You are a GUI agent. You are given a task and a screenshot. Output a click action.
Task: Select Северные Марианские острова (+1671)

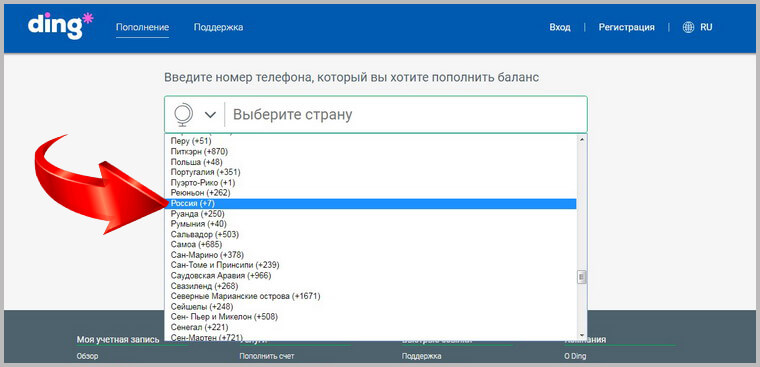[370, 296]
